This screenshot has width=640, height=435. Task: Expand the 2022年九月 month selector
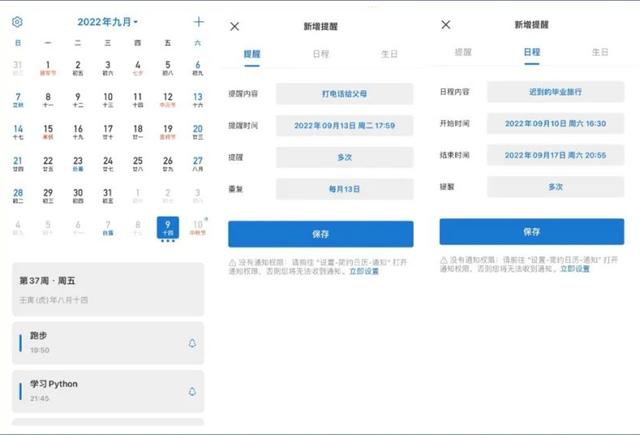click(x=107, y=22)
